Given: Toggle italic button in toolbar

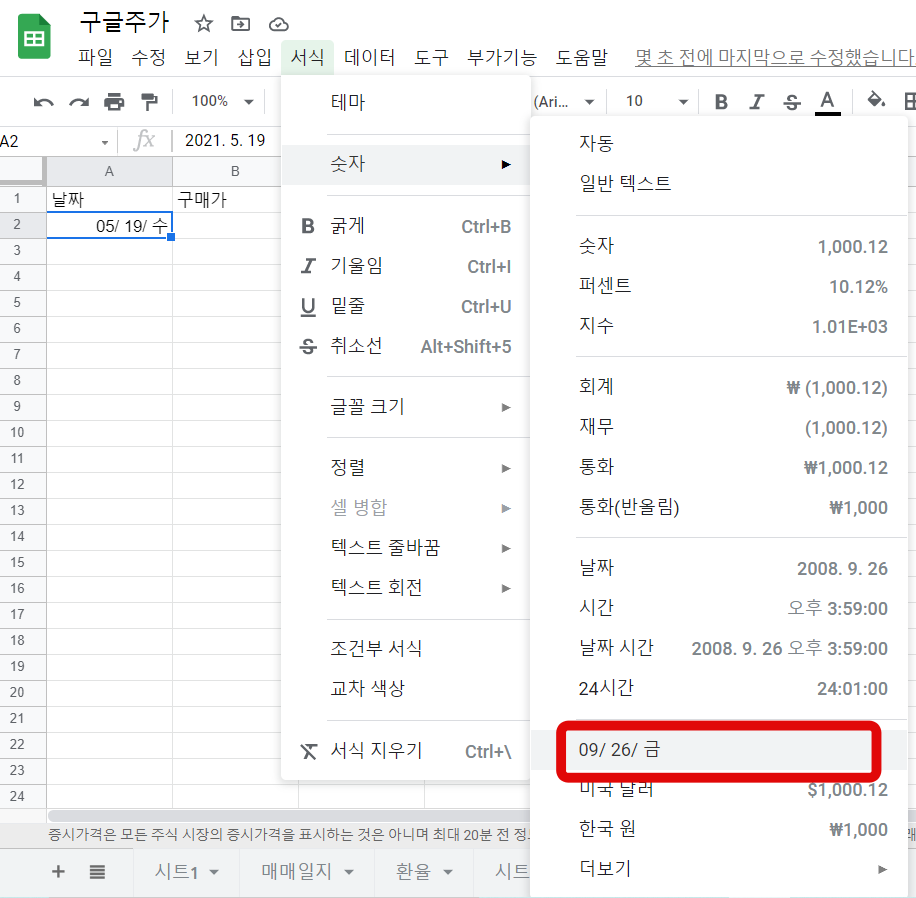Looking at the screenshot, I should click(x=757, y=101).
